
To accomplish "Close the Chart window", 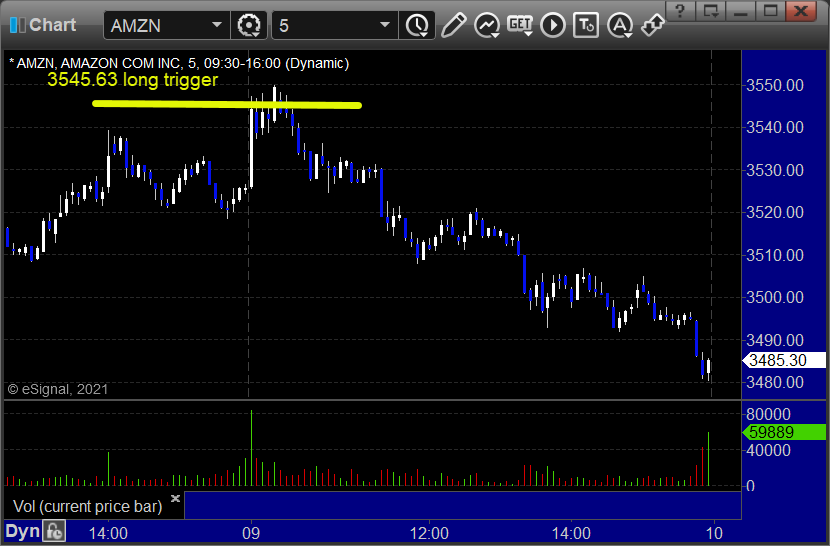I will tap(801, 11).
